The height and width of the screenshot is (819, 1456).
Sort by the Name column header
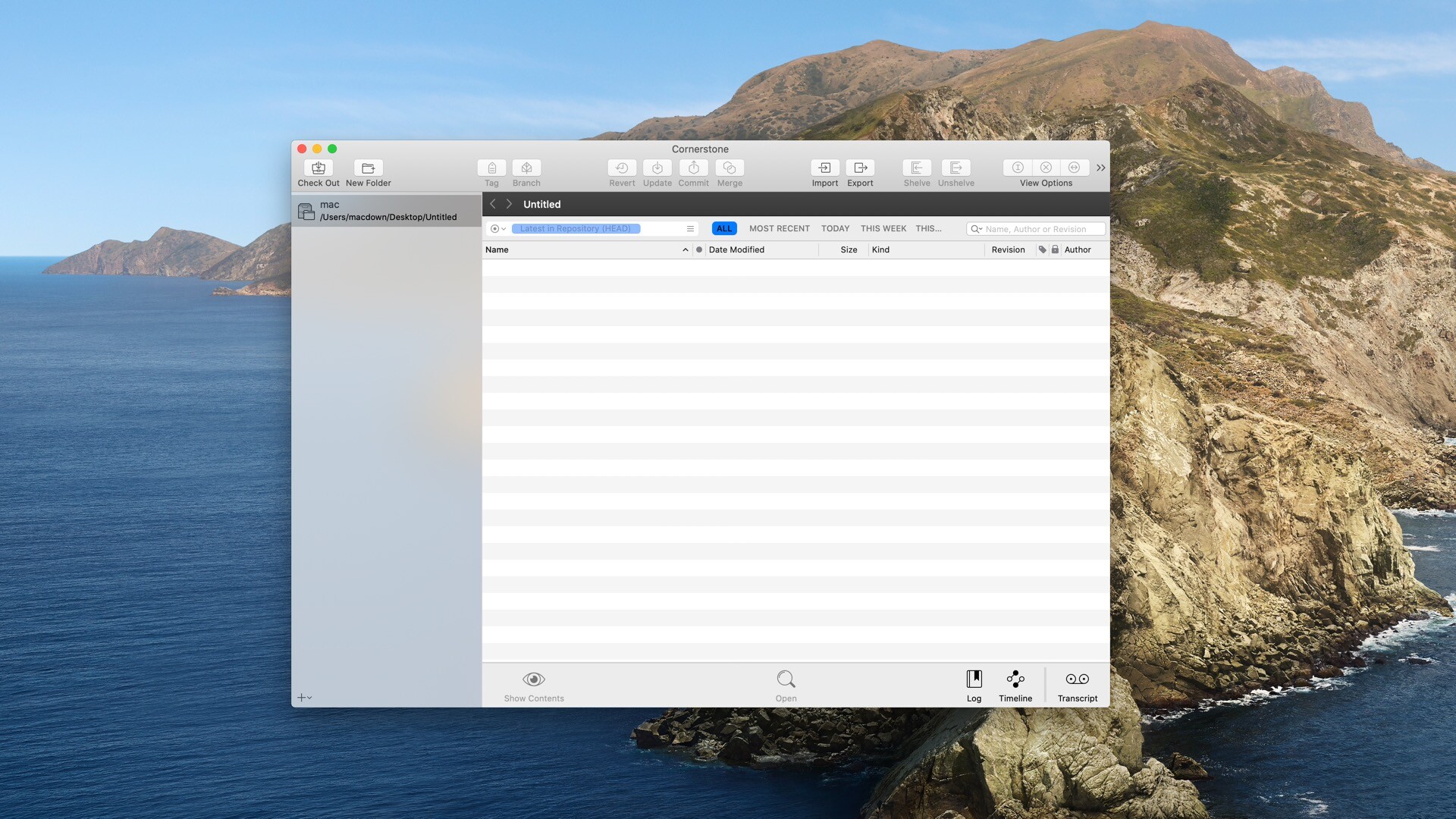[x=587, y=249]
